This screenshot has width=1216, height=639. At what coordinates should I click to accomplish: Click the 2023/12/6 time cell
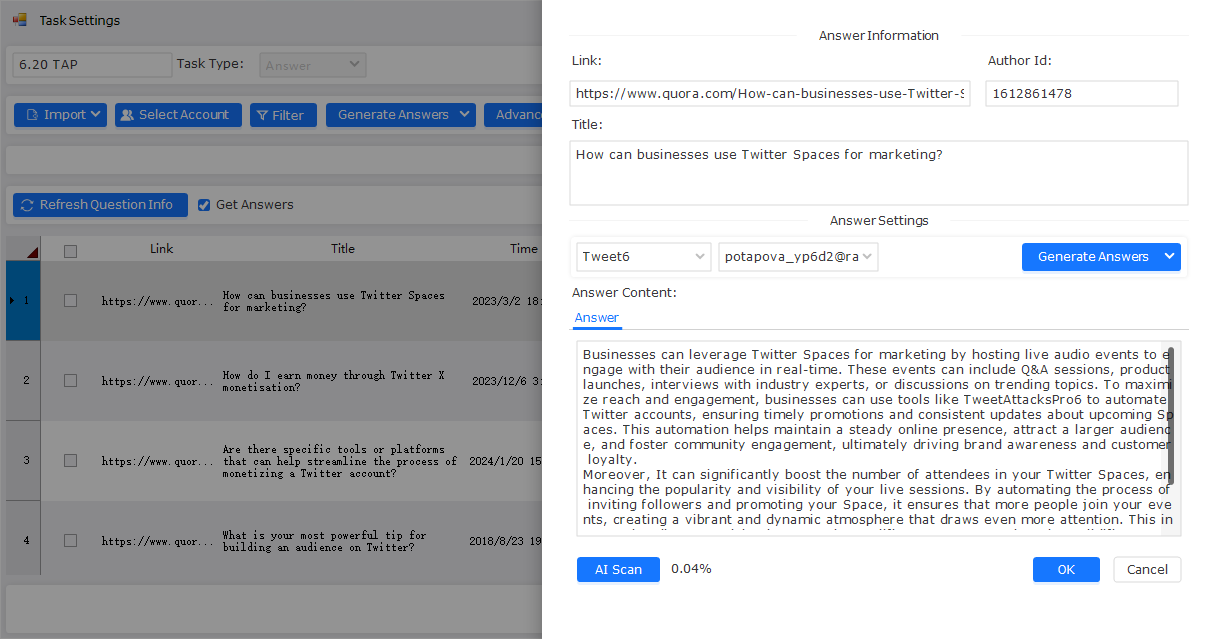click(506, 381)
